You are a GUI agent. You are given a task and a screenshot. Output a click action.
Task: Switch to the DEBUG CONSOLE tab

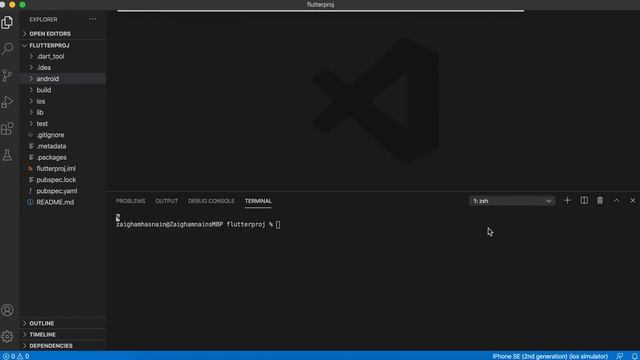coord(211,201)
